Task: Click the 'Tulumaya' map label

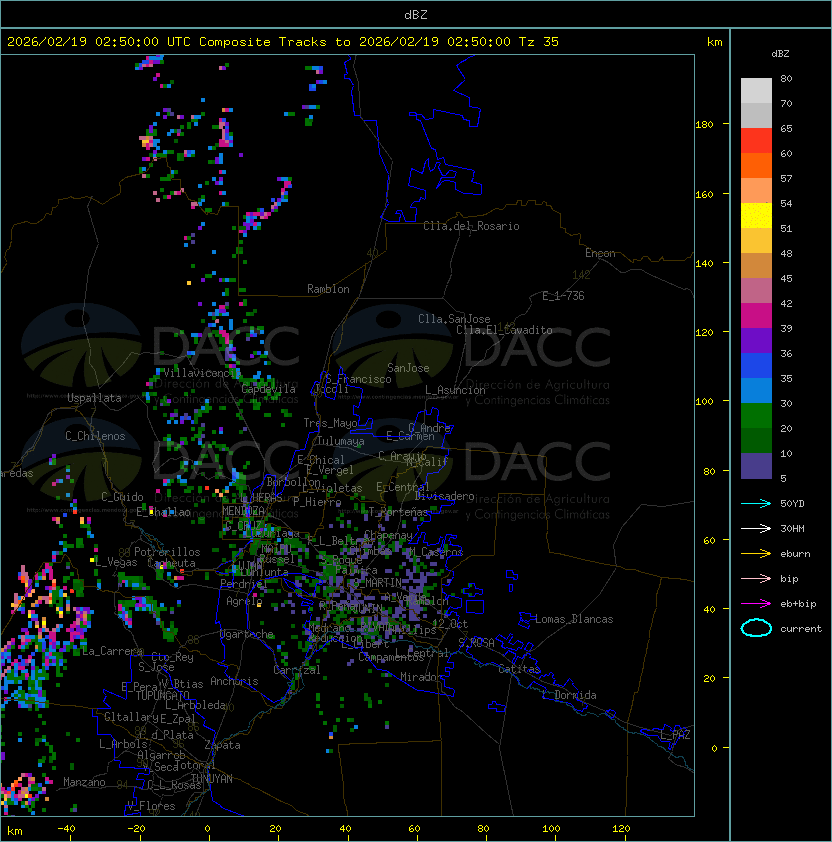Action: 341,441
